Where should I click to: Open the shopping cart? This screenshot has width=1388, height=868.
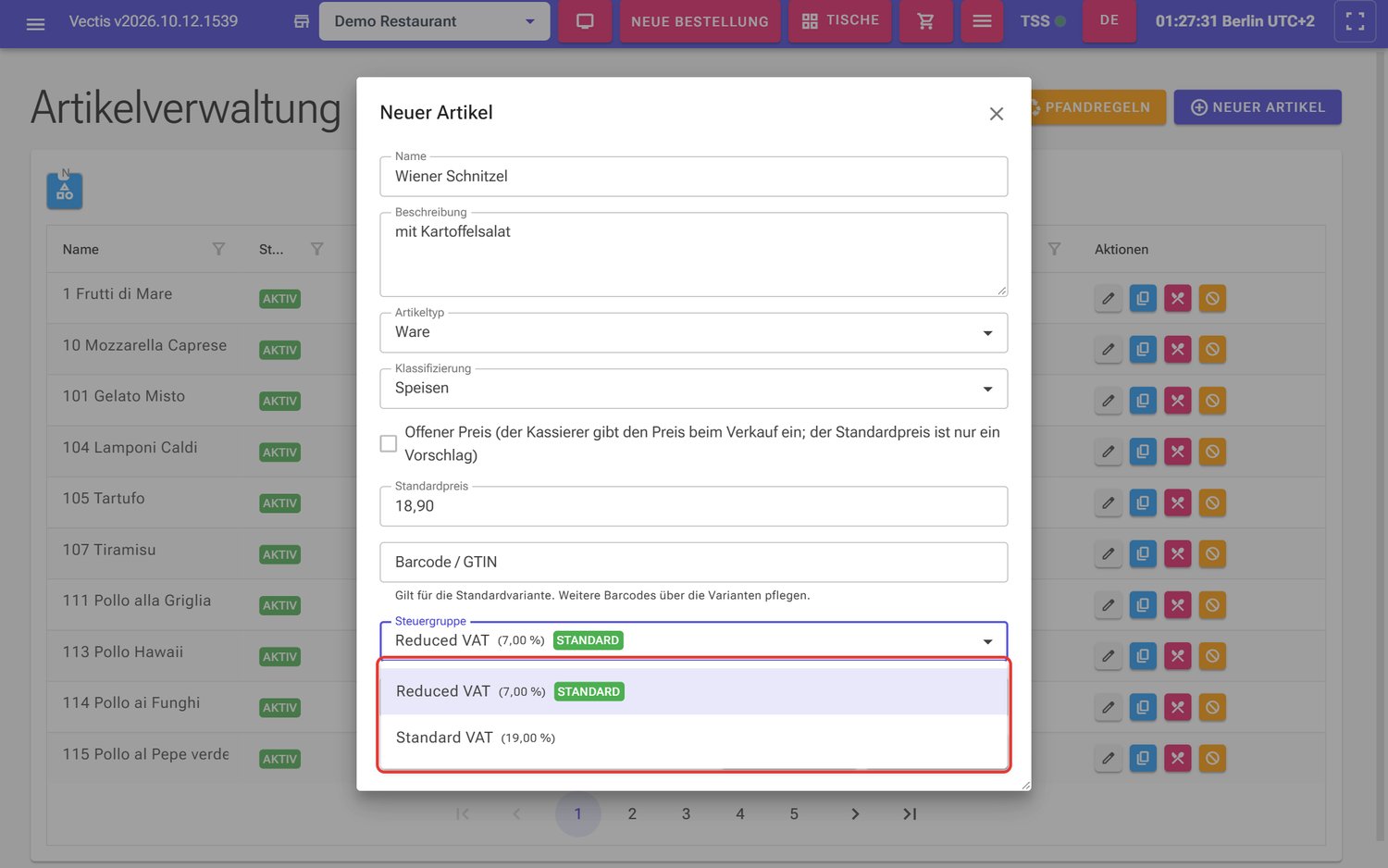click(x=925, y=21)
